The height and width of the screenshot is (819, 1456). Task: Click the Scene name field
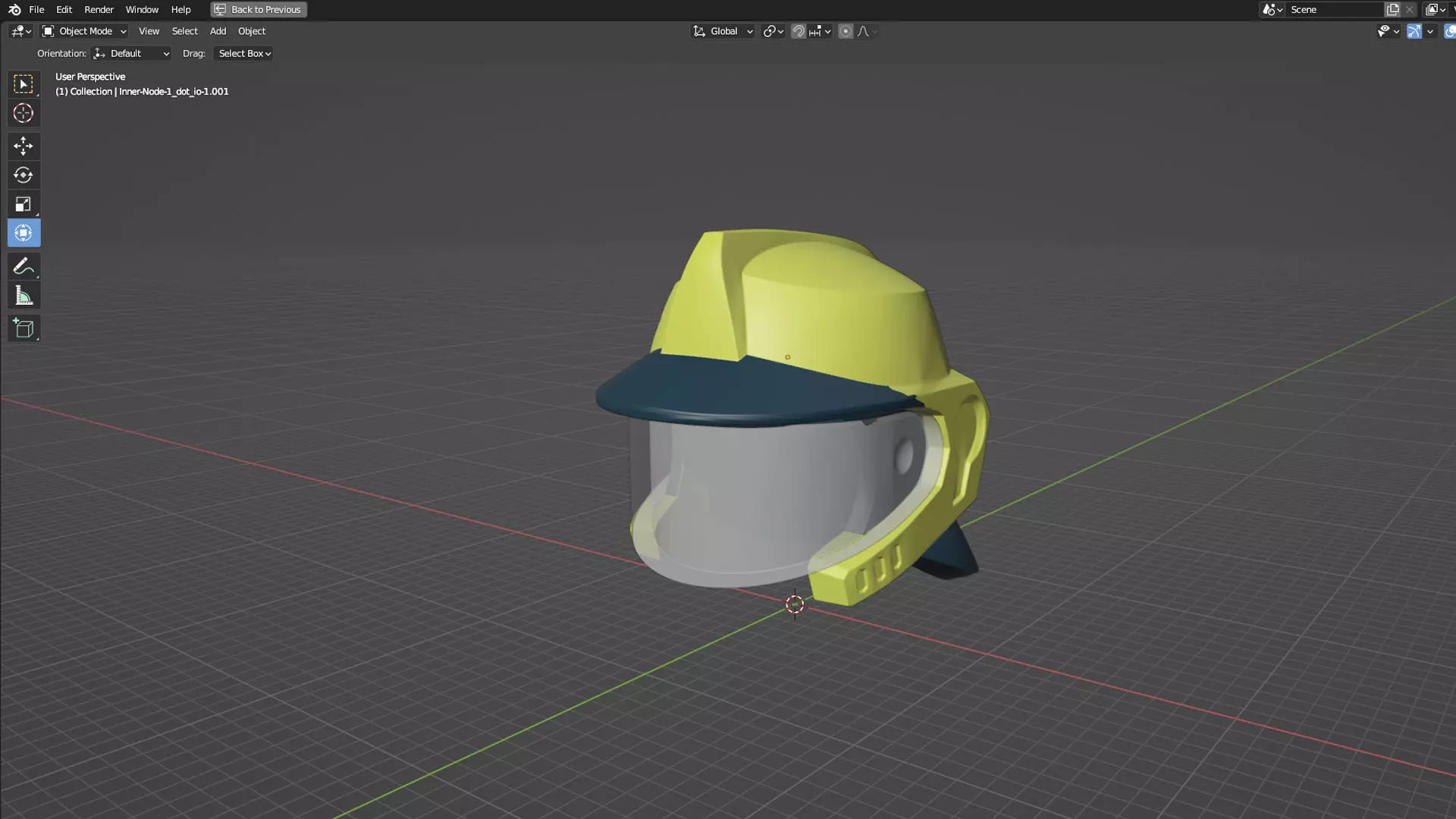1333,10
